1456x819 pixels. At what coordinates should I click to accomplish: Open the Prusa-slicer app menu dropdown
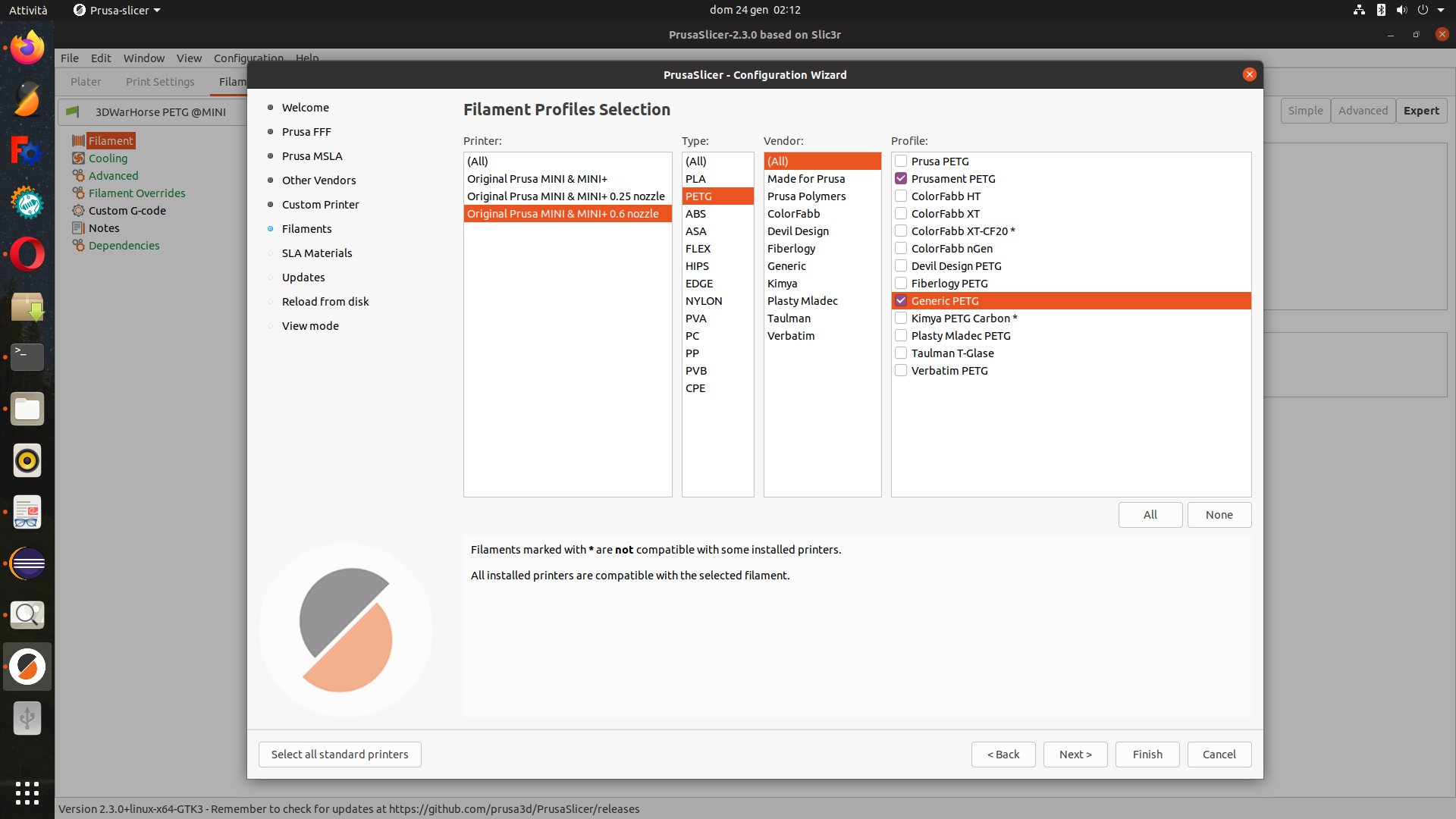(x=117, y=10)
